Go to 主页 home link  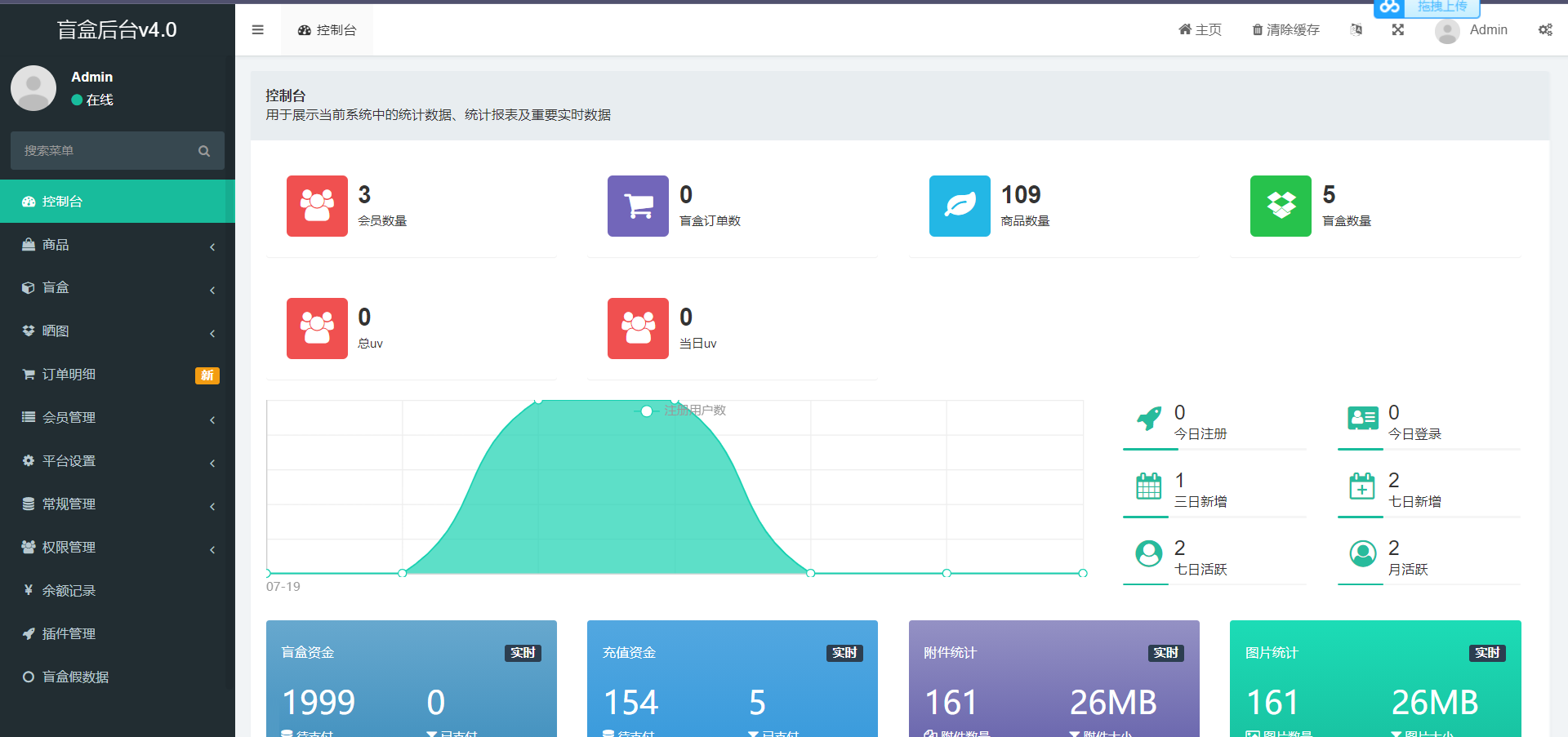click(1200, 30)
